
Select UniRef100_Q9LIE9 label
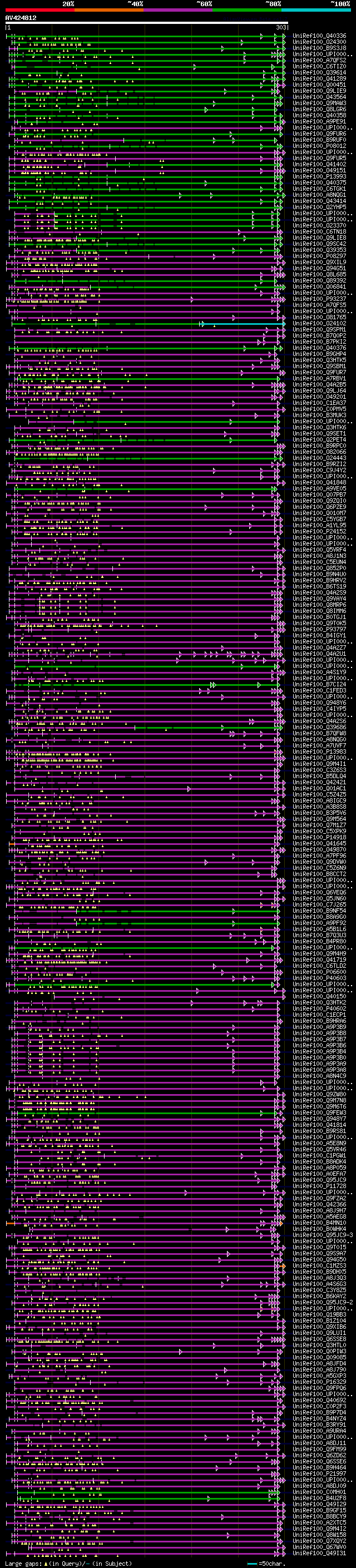click(x=319, y=91)
